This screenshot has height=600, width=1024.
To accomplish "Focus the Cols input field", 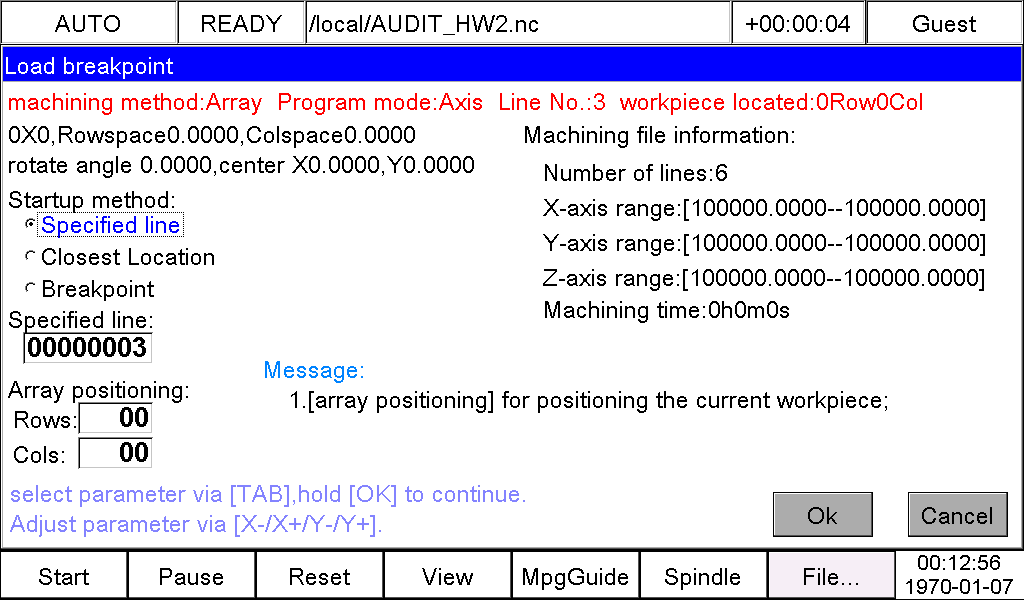I will click(x=115, y=453).
